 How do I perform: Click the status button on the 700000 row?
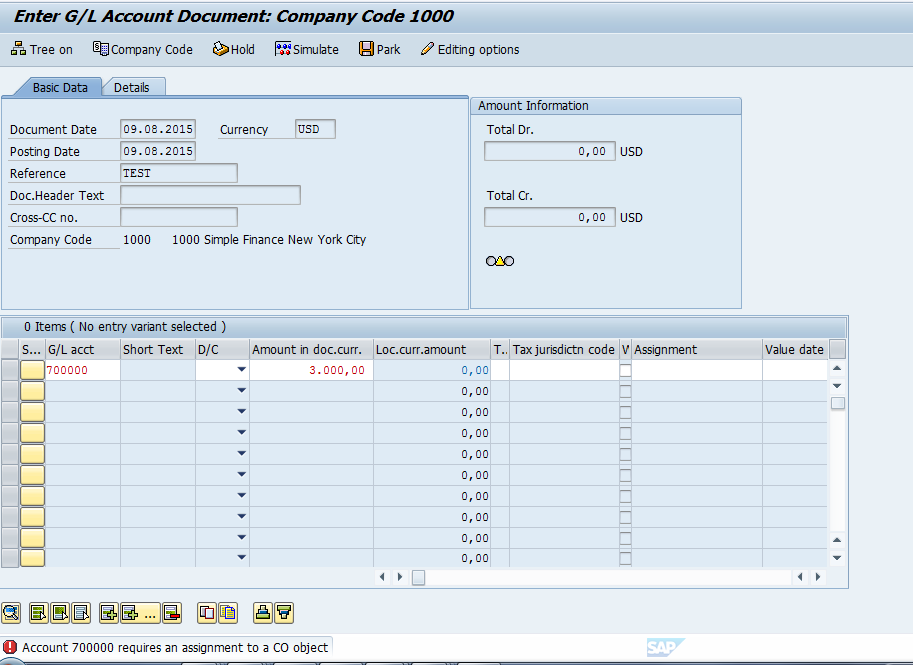[33, 370]
